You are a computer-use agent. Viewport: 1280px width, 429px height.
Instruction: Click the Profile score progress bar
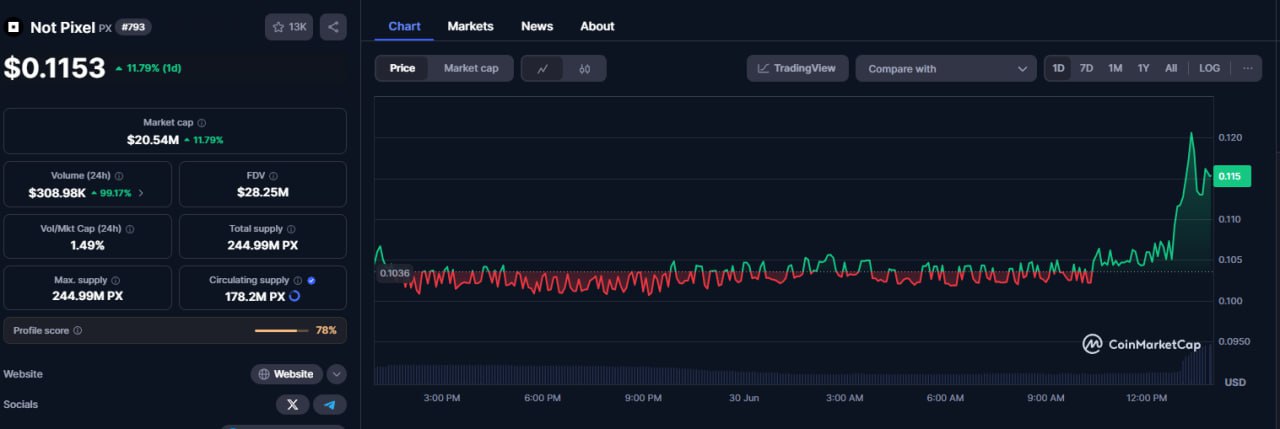(x=282, y=330)
